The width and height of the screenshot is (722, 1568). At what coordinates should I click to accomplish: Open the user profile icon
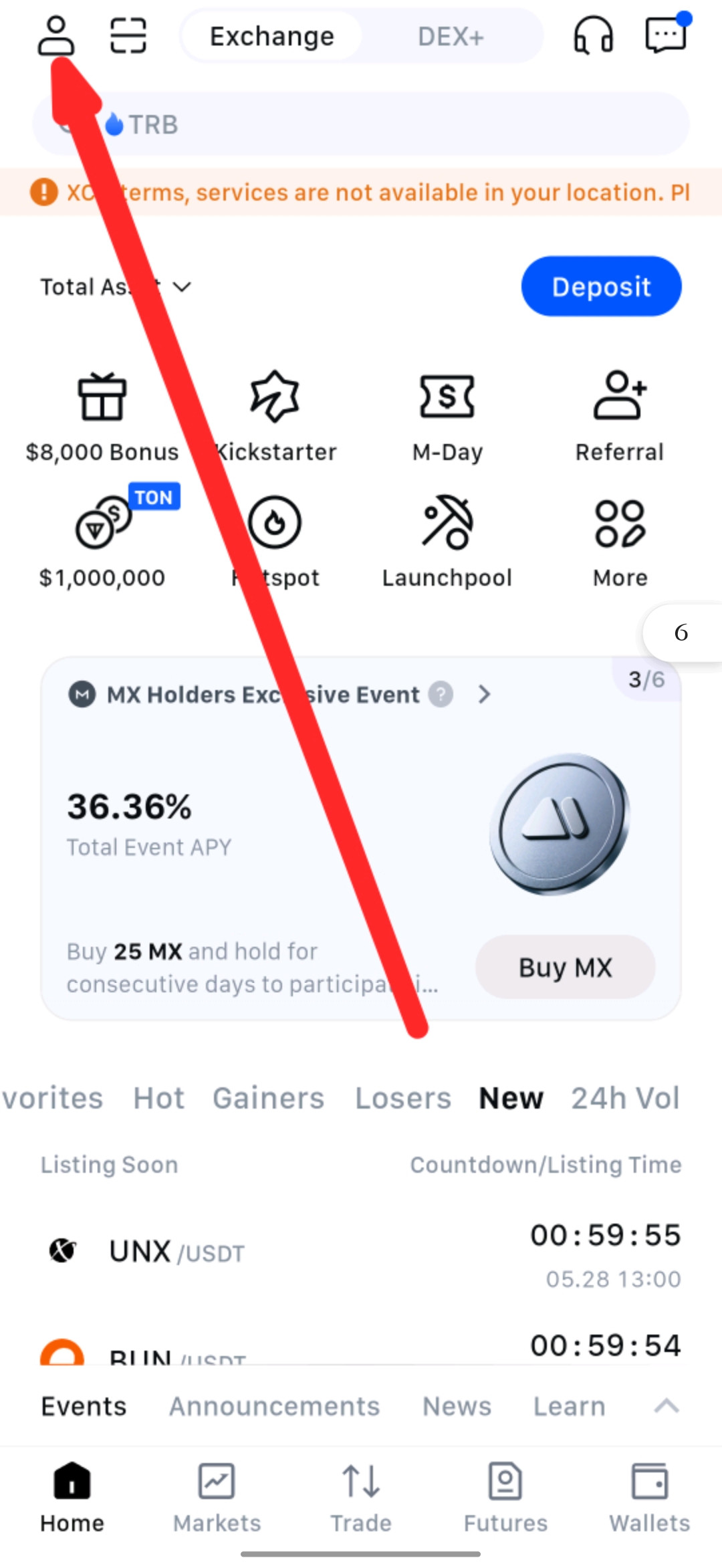coord(56,36)
